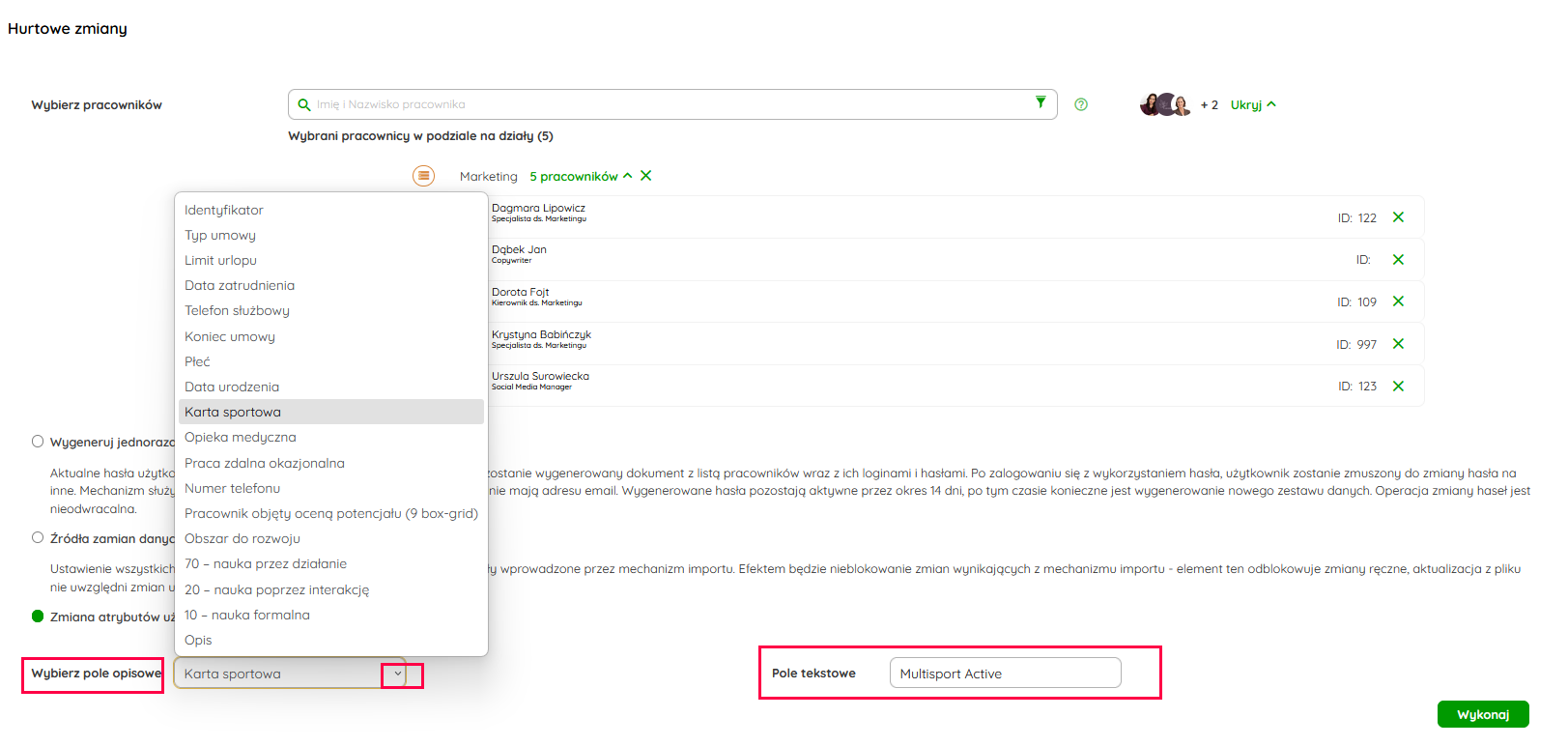Choose Opieka medyczna from the dropdown list
1568x746 pixels.
241,437
